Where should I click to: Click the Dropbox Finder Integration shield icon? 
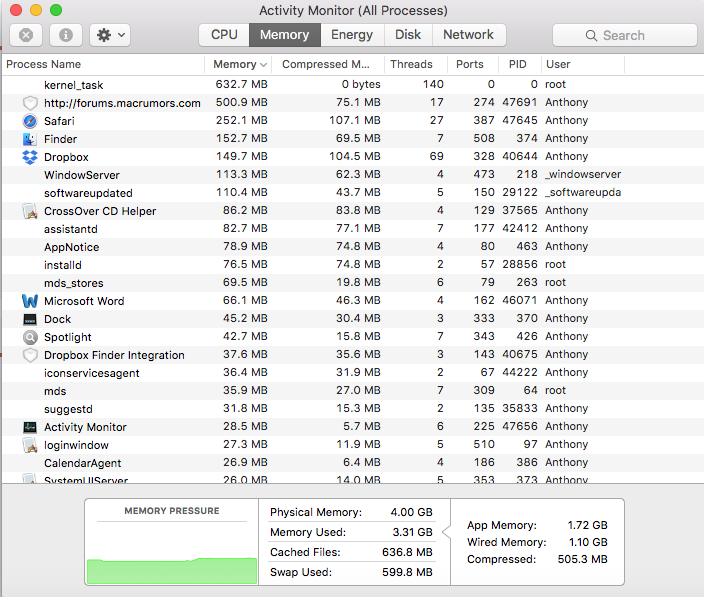pyautogui.click(x=30, y=355)
